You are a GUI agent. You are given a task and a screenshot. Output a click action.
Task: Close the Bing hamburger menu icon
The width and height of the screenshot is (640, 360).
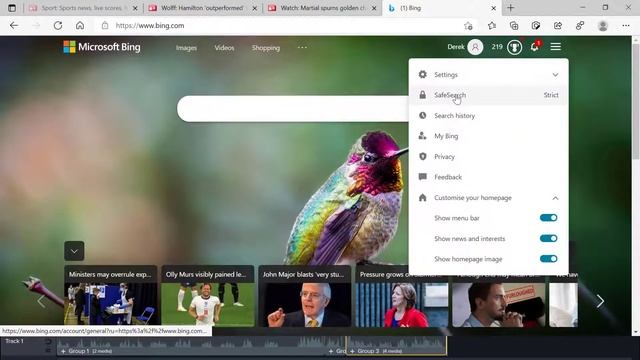(556, 47)
